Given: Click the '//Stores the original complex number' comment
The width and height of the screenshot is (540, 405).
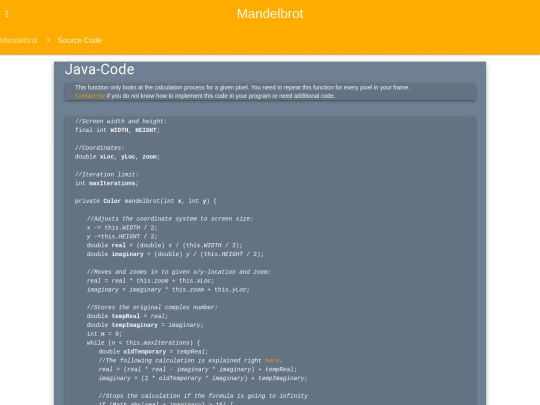Looking at the screenshot, I should click(x=152, y=307).
